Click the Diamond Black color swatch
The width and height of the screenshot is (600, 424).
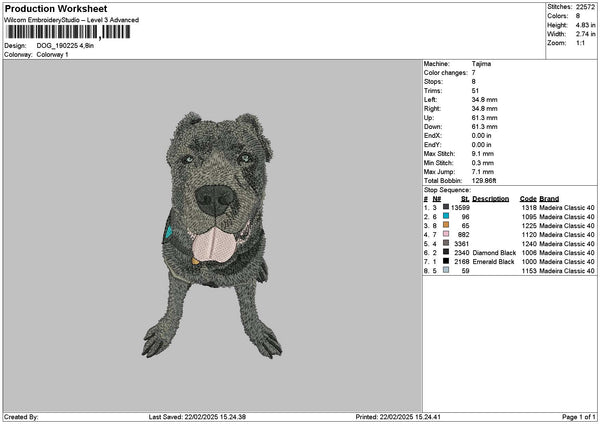point(446,252)
